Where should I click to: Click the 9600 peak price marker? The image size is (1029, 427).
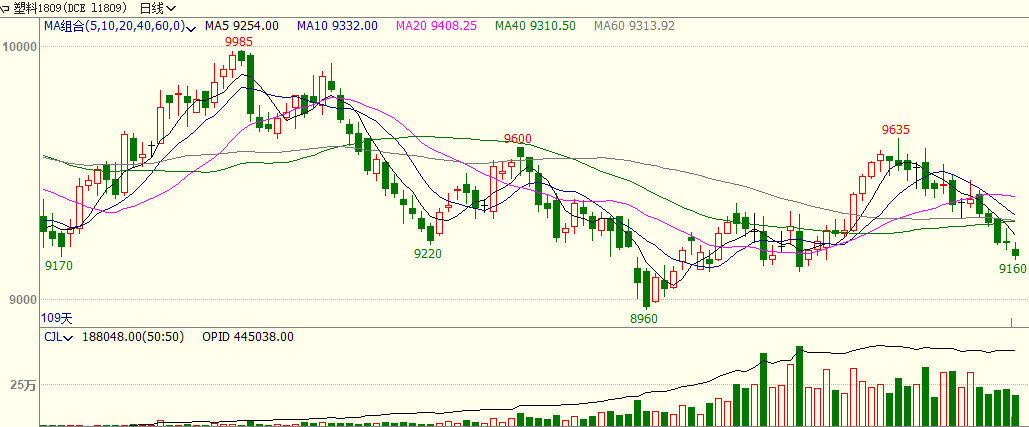click(517, 139)
